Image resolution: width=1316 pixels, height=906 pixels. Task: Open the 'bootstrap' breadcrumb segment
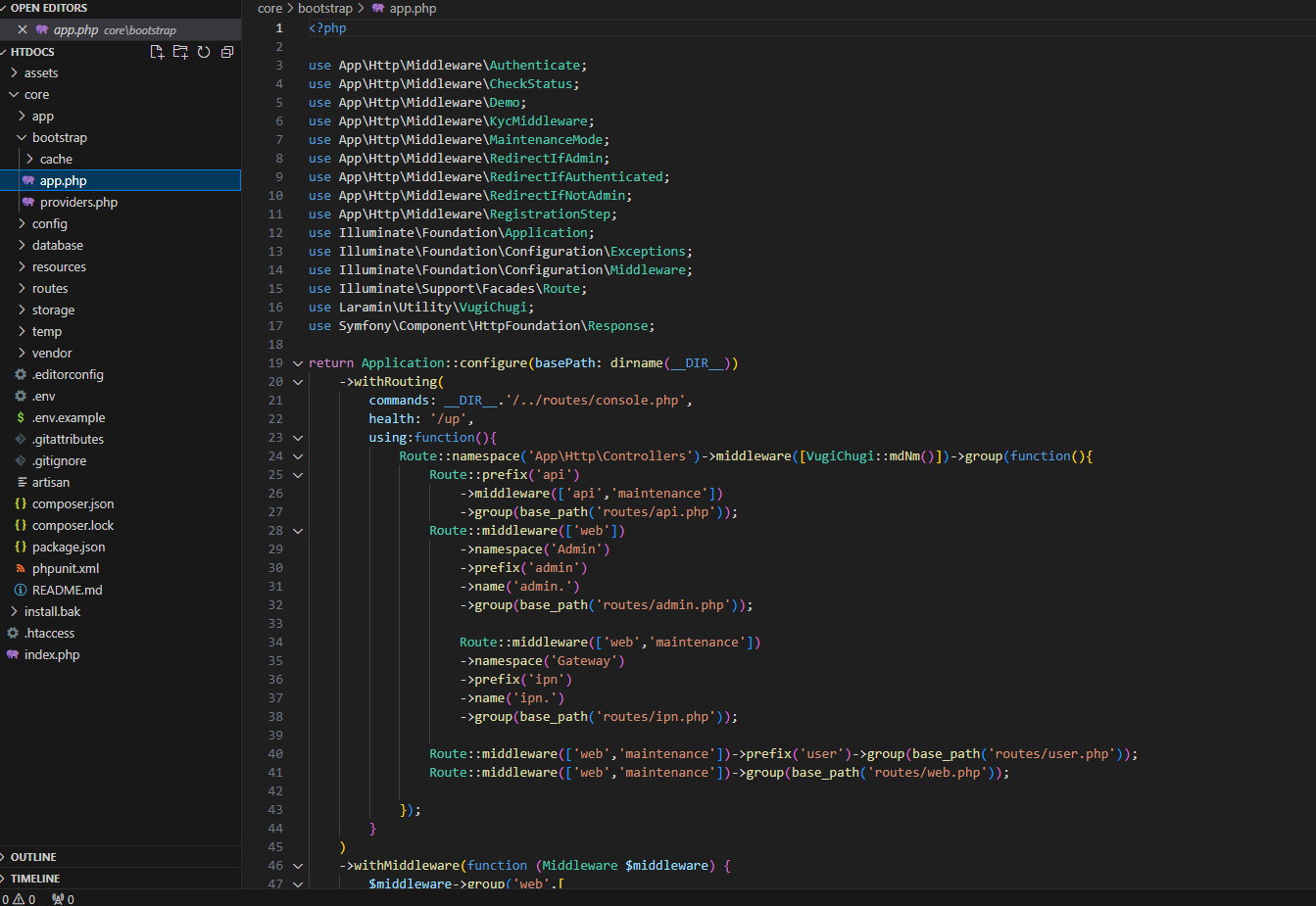[x=325, y=8]
